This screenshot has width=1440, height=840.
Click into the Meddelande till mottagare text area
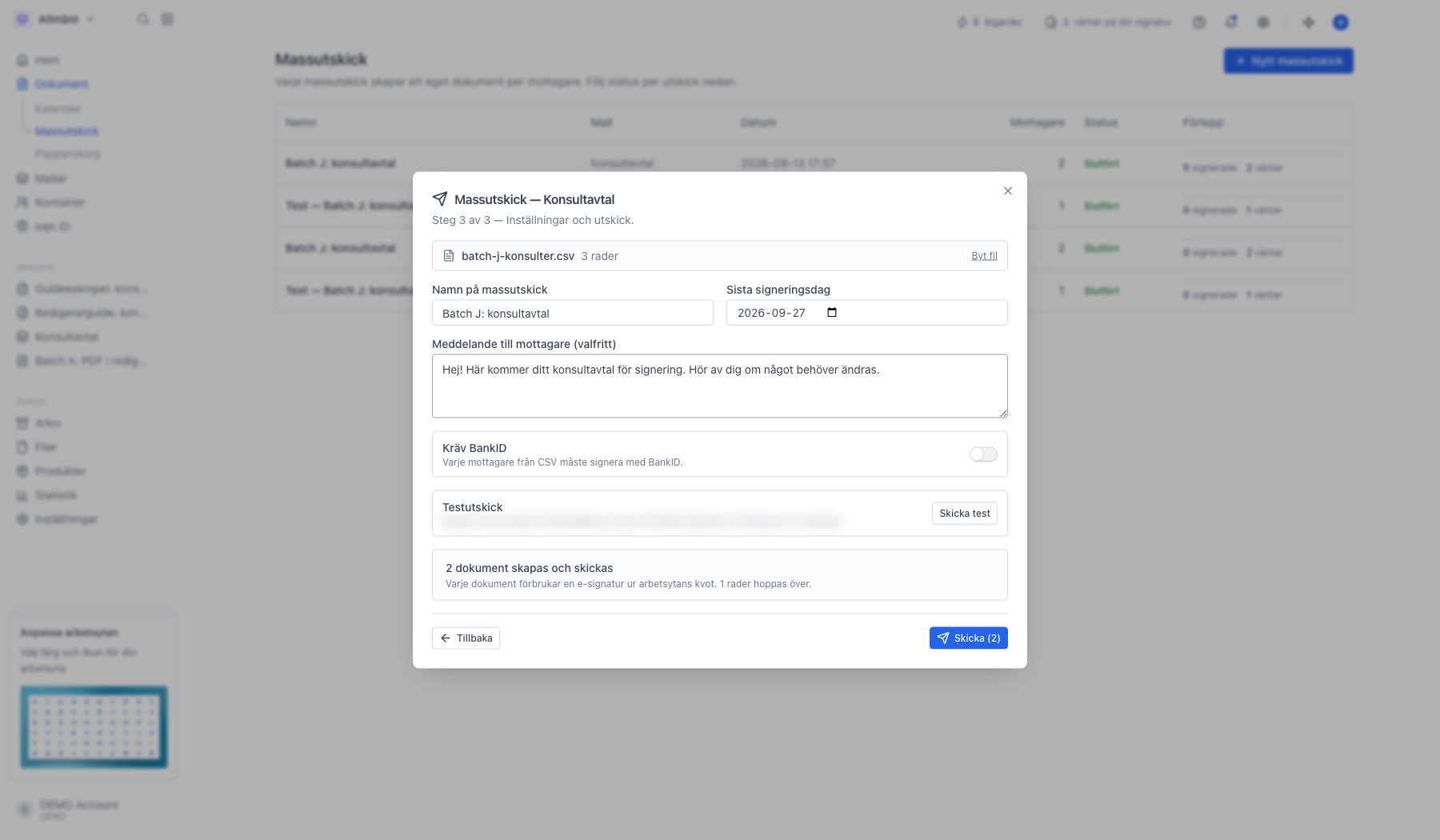click(x=720, y=386)
